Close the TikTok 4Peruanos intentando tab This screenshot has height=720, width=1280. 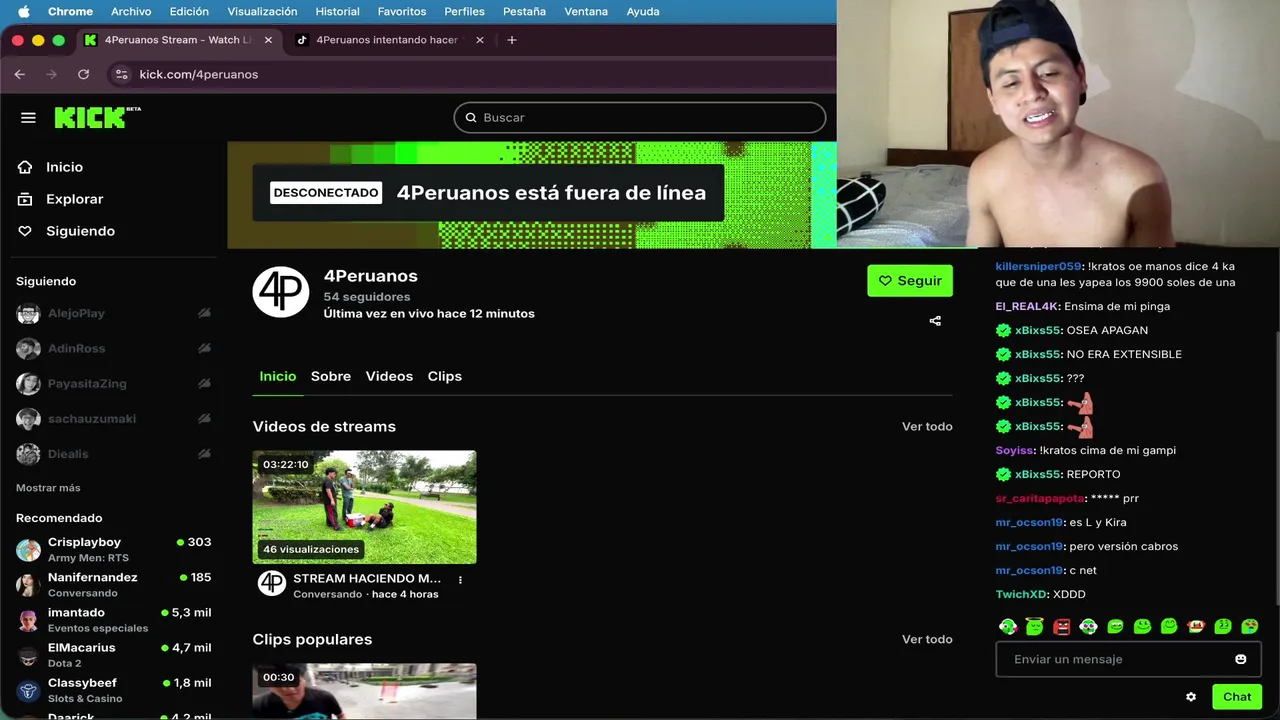click(480, 40)
